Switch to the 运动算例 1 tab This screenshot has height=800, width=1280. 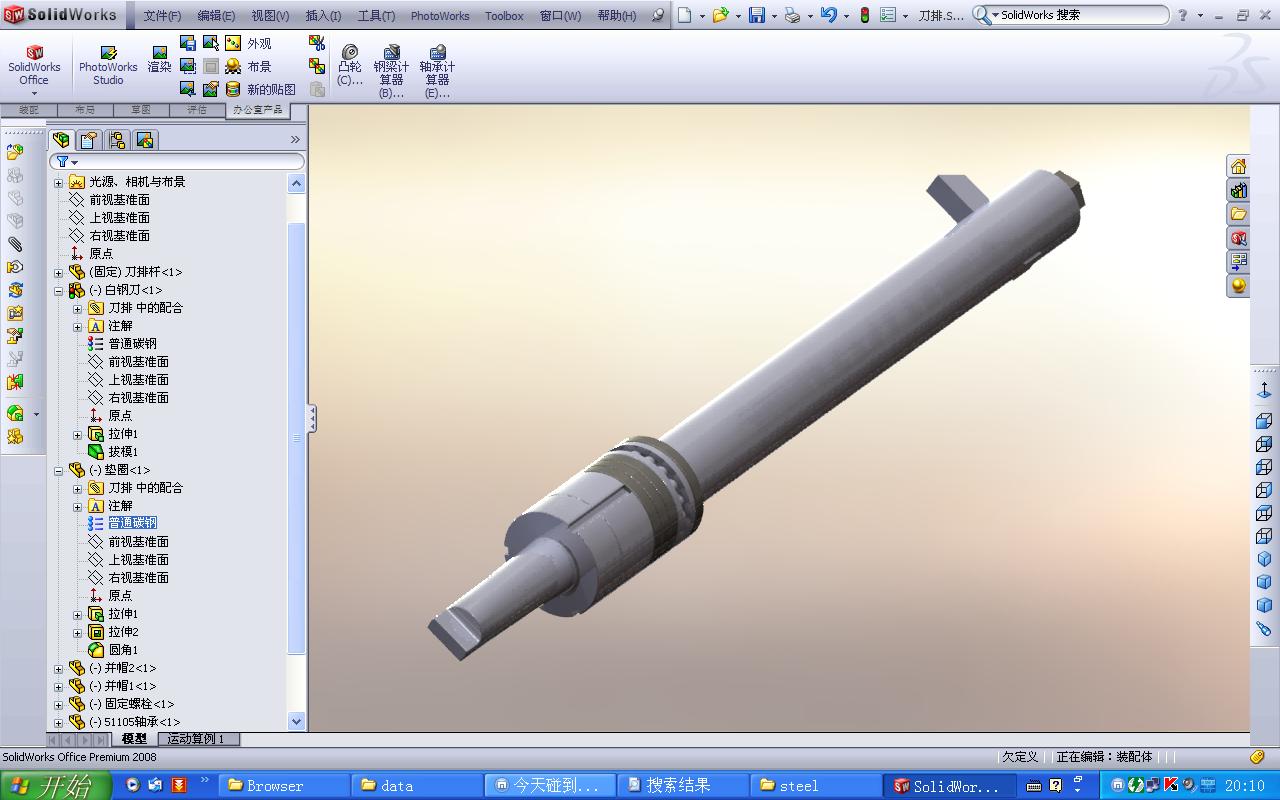pyautogui.click(x=196, y=739)
